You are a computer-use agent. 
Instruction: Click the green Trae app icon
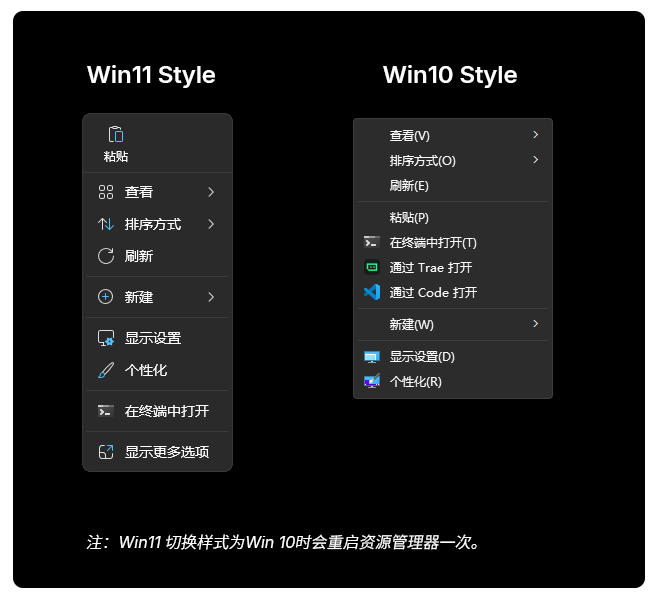point(372,267)
